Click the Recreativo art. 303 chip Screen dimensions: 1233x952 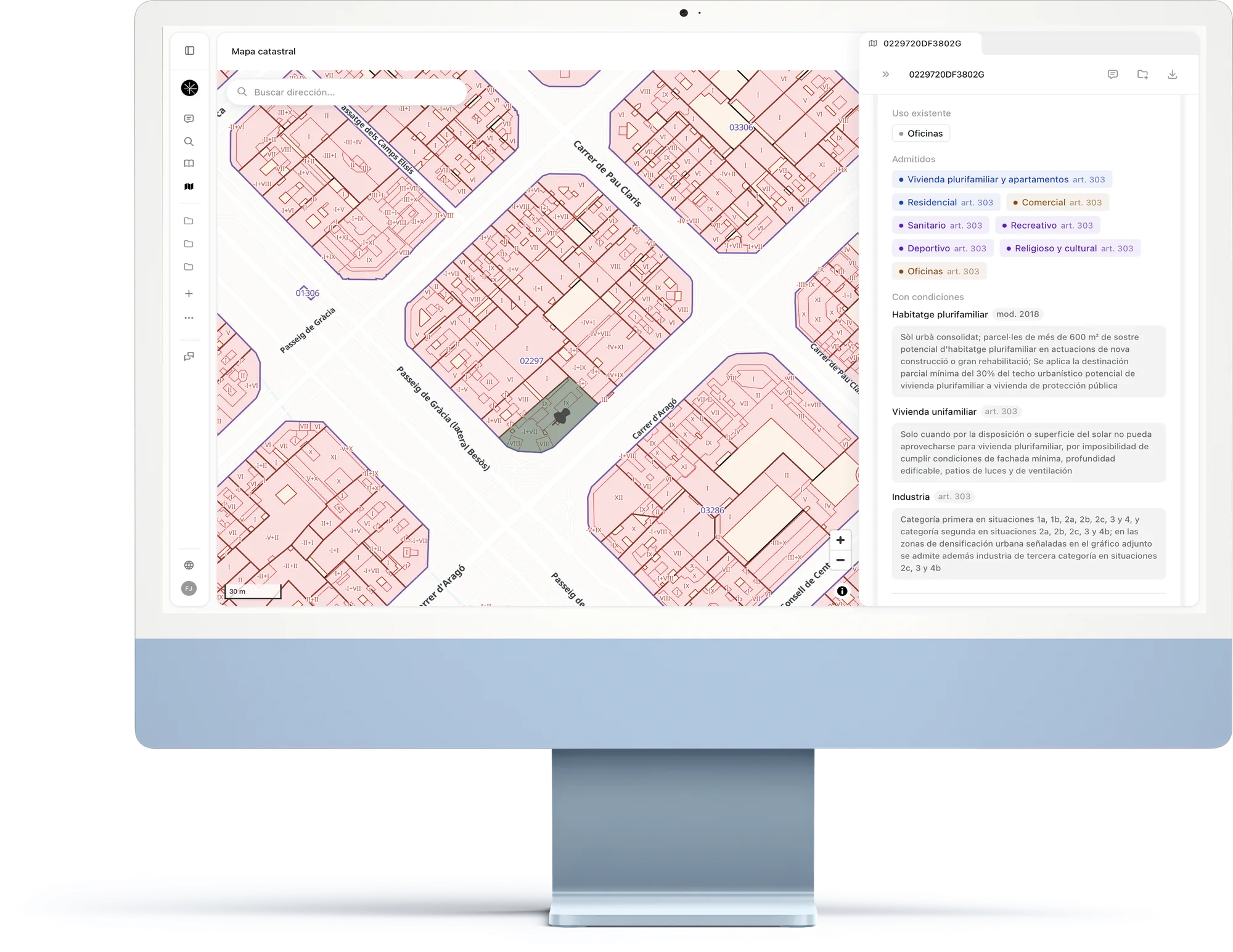pos(1047,226)
